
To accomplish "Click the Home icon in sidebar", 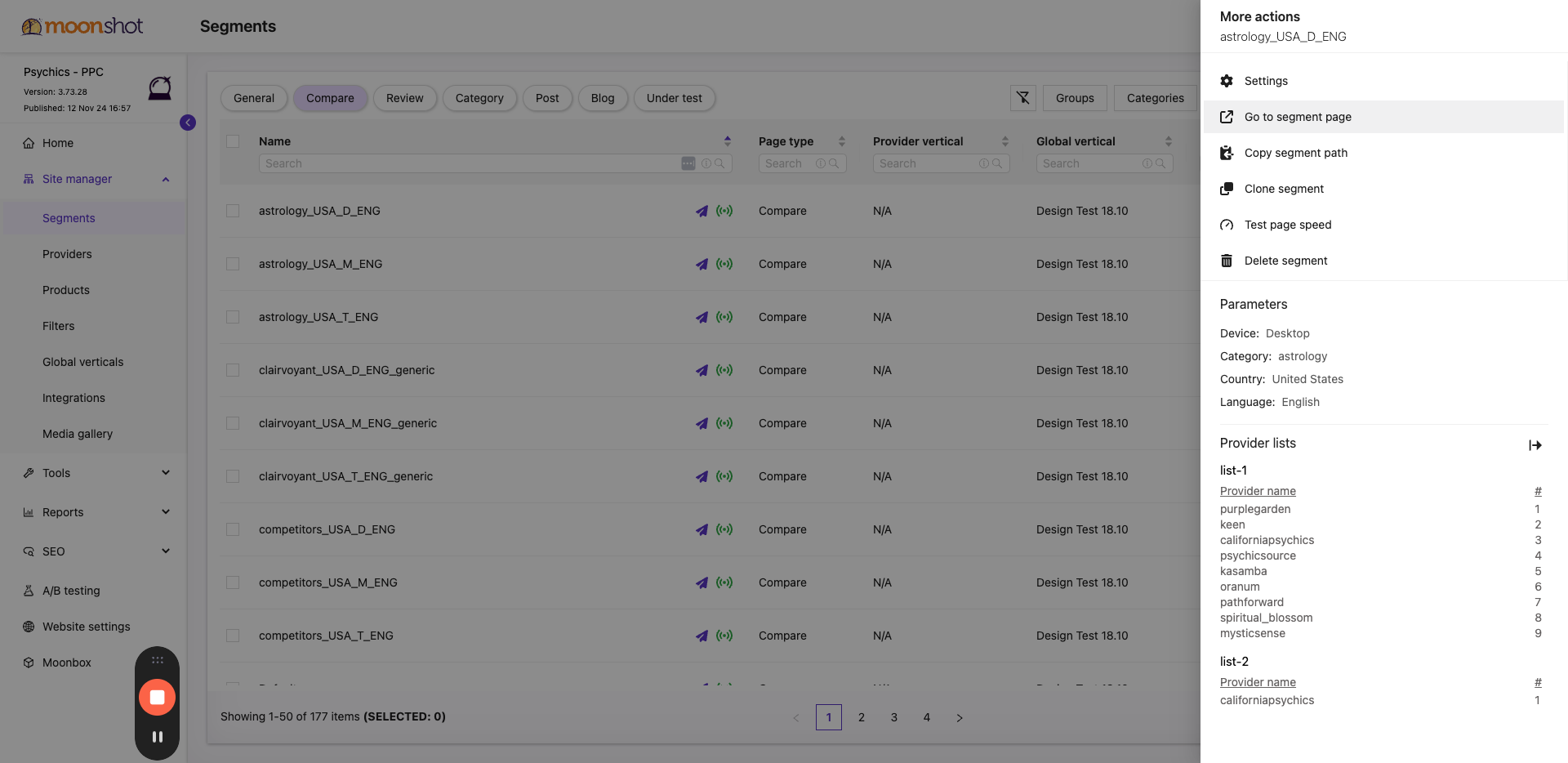I will [29, 143].
